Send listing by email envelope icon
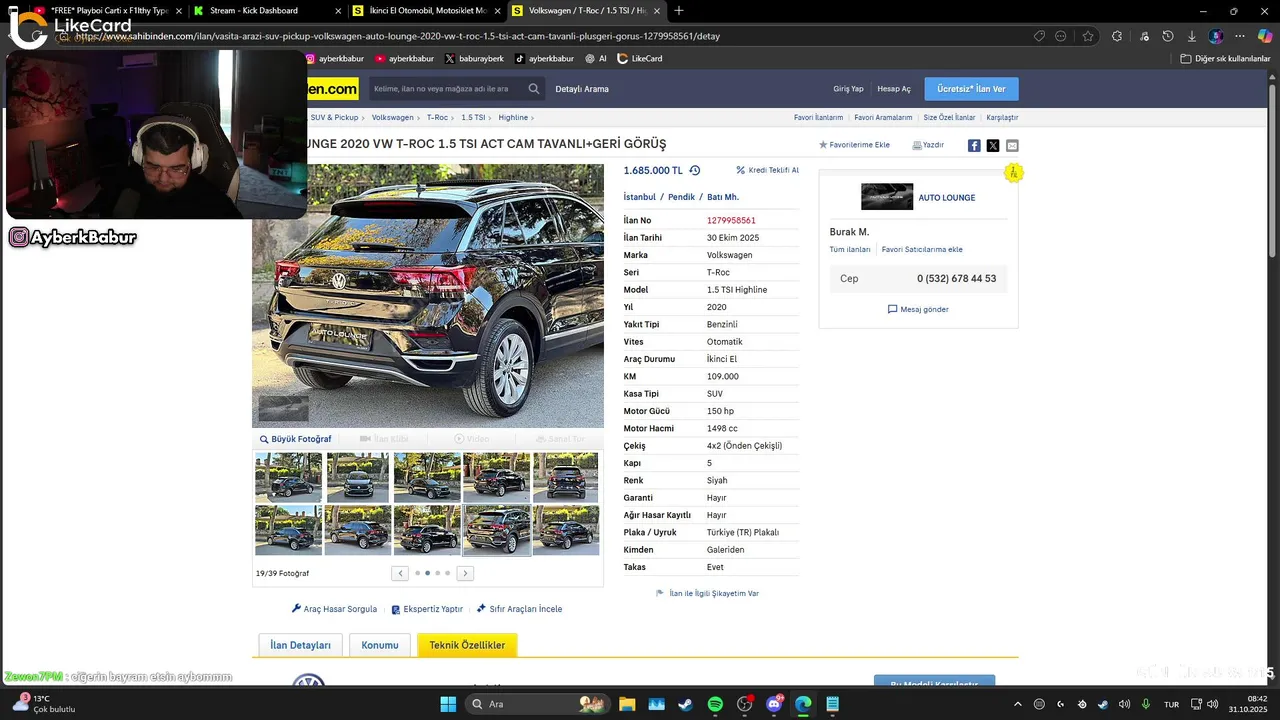The height and width of the screenshot is (720, 1280). click(1012, 145)
